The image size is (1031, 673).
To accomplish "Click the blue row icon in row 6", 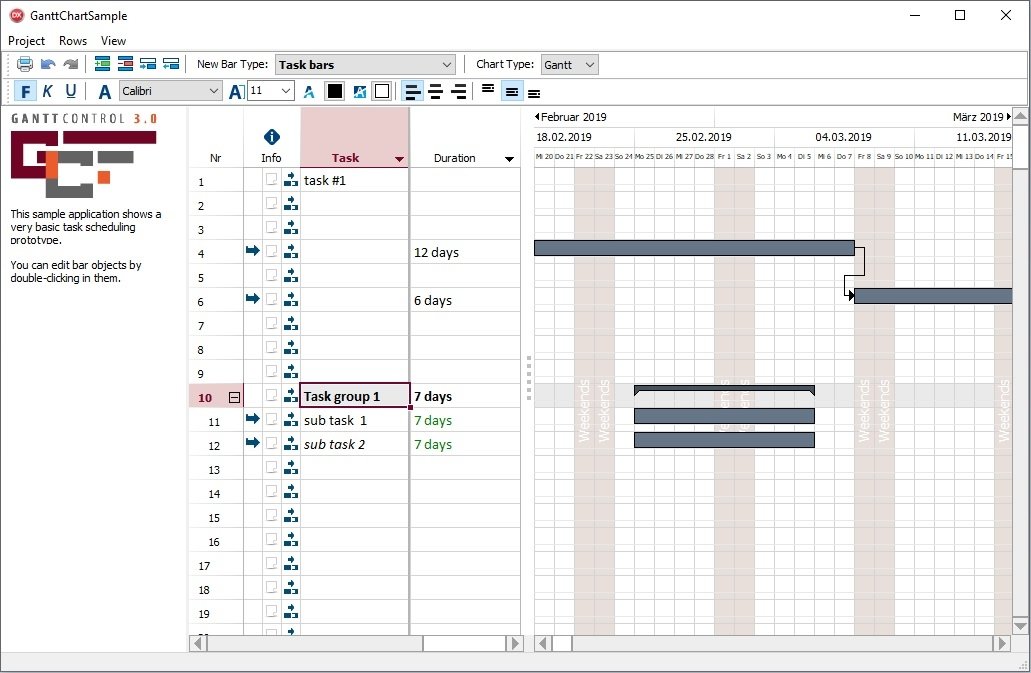I will coord(291,300).
